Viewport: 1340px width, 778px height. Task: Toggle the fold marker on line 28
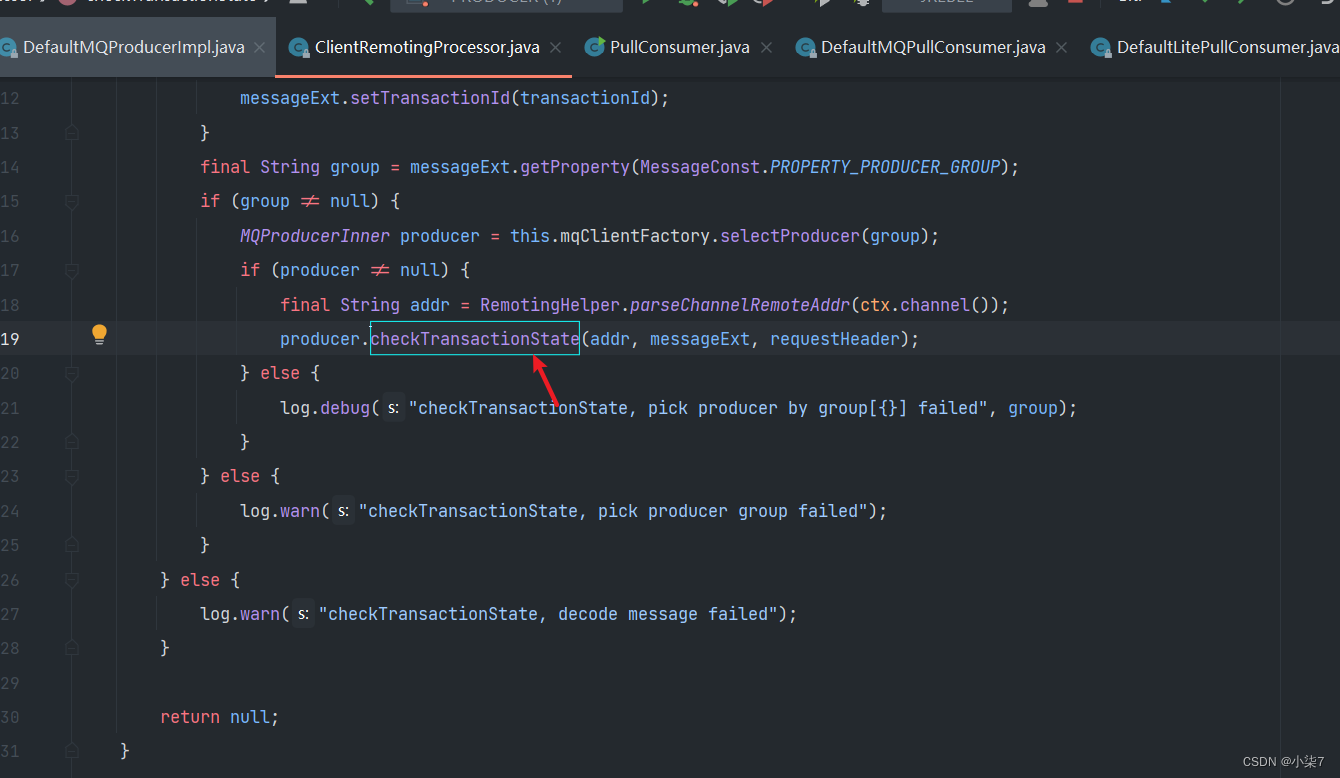coord(71,648)
